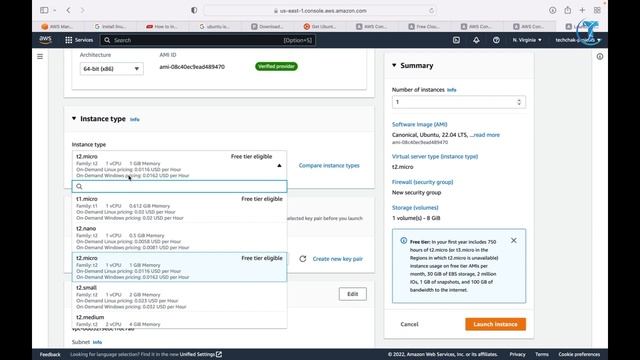Open Privacy link in footer
Screen dimensions: 640x360
pyautogui.click(x=518, y=354)
